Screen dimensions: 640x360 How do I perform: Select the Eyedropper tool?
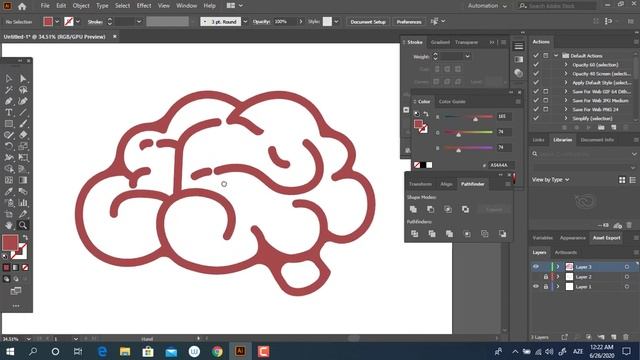coord(9,191)
